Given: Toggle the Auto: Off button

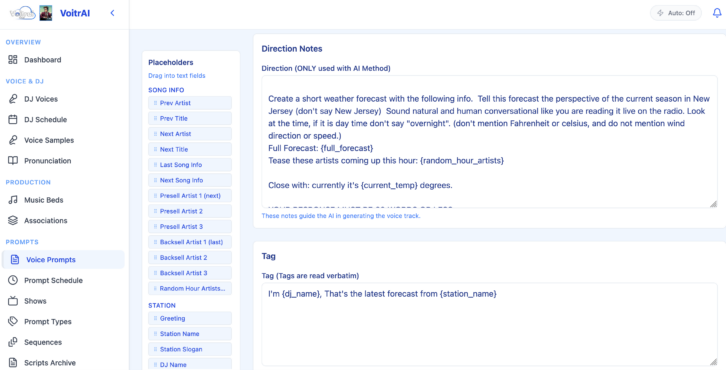Looking at the screenshot, I should (676, 13).
